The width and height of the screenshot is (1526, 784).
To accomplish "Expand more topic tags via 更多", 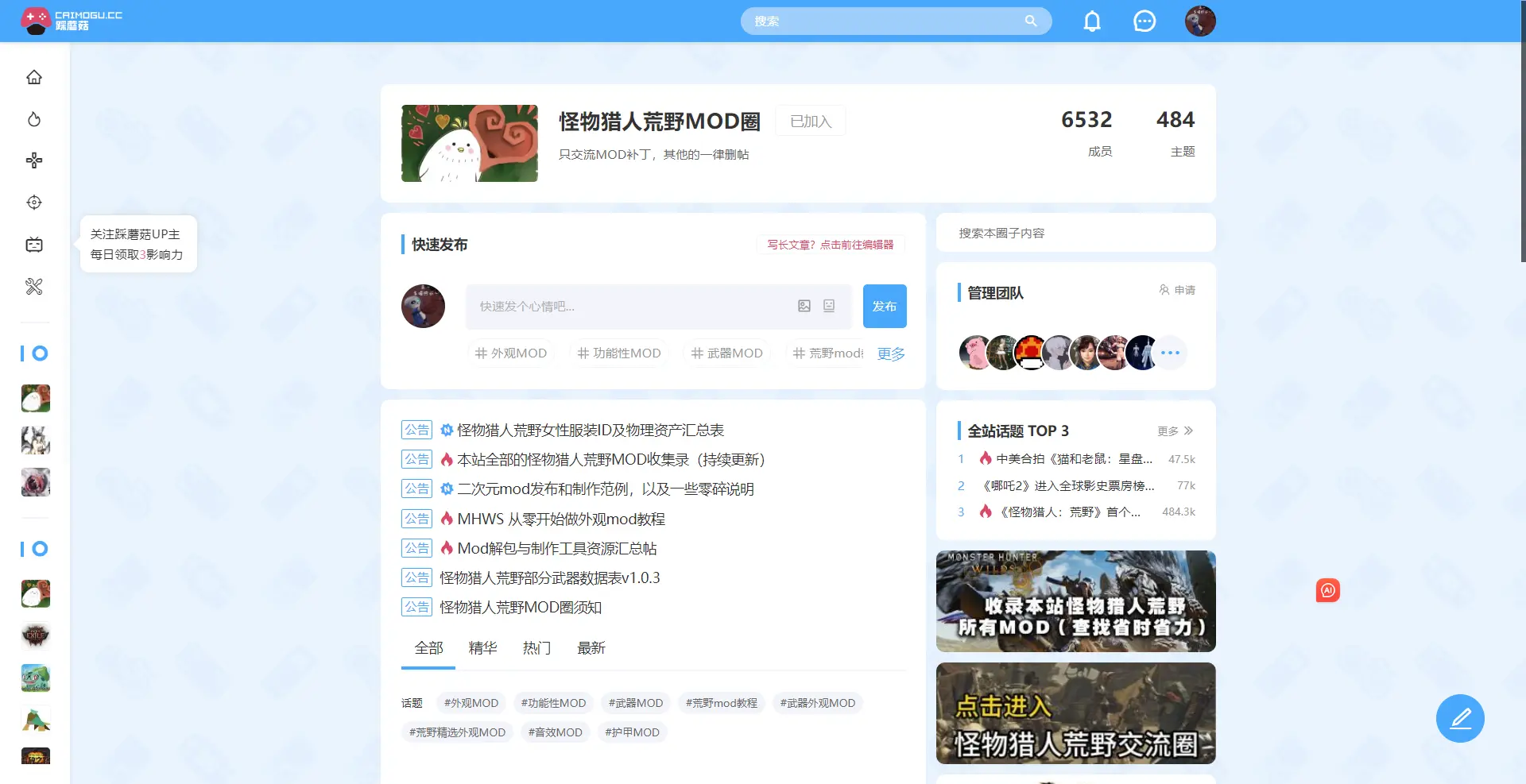I will [x=890, y=353].
